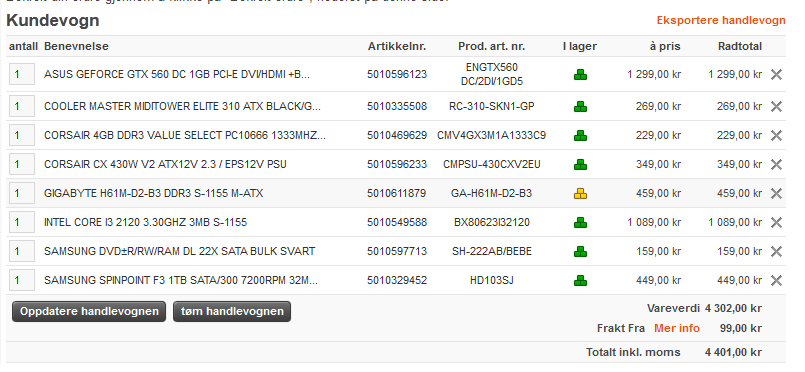The height and width of the screenshot is (372, 805).
Task: Click green stock icon for ASUS GeForce
Action: (580, 75)
